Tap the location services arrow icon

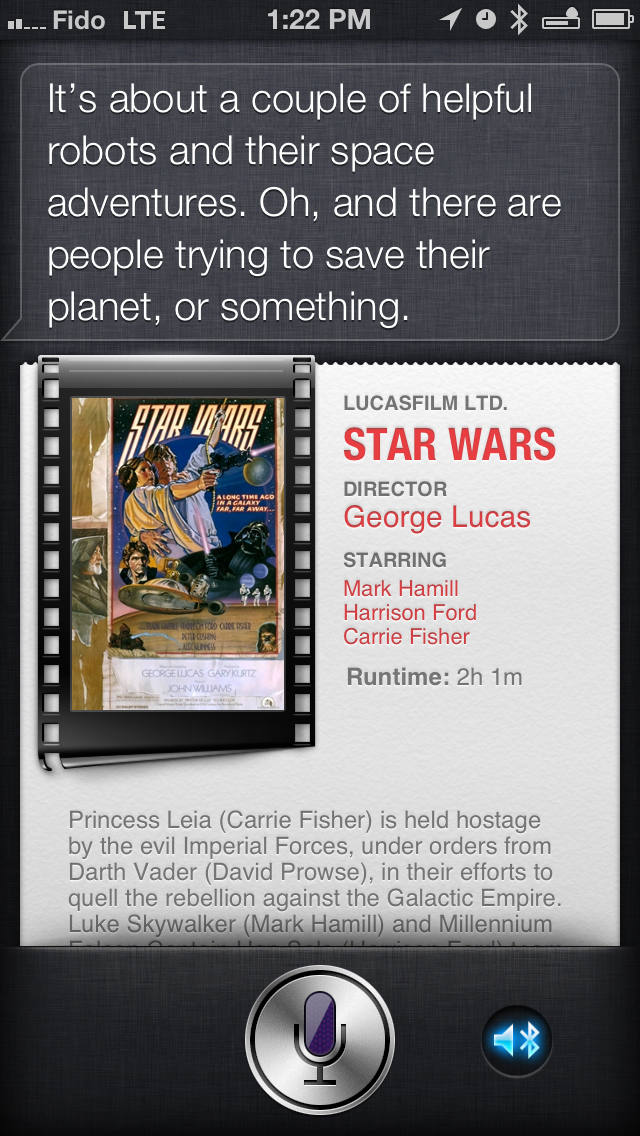[x=451, y=20]
